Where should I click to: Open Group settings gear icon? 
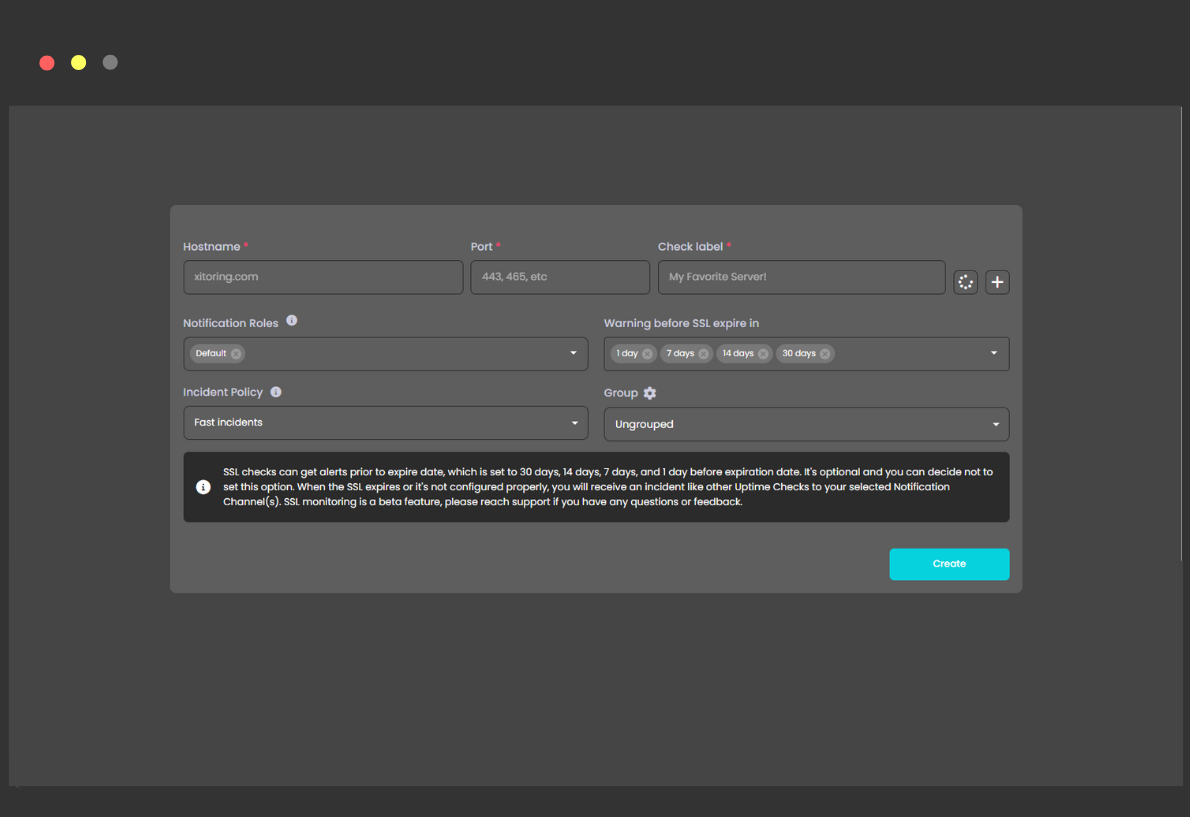coord(650,393)
